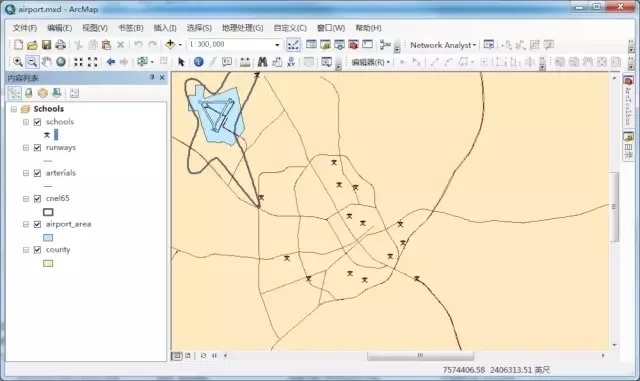The image size is (640, 381).
Task: Go back to previous extent arrow
Action: coord(110,62)
